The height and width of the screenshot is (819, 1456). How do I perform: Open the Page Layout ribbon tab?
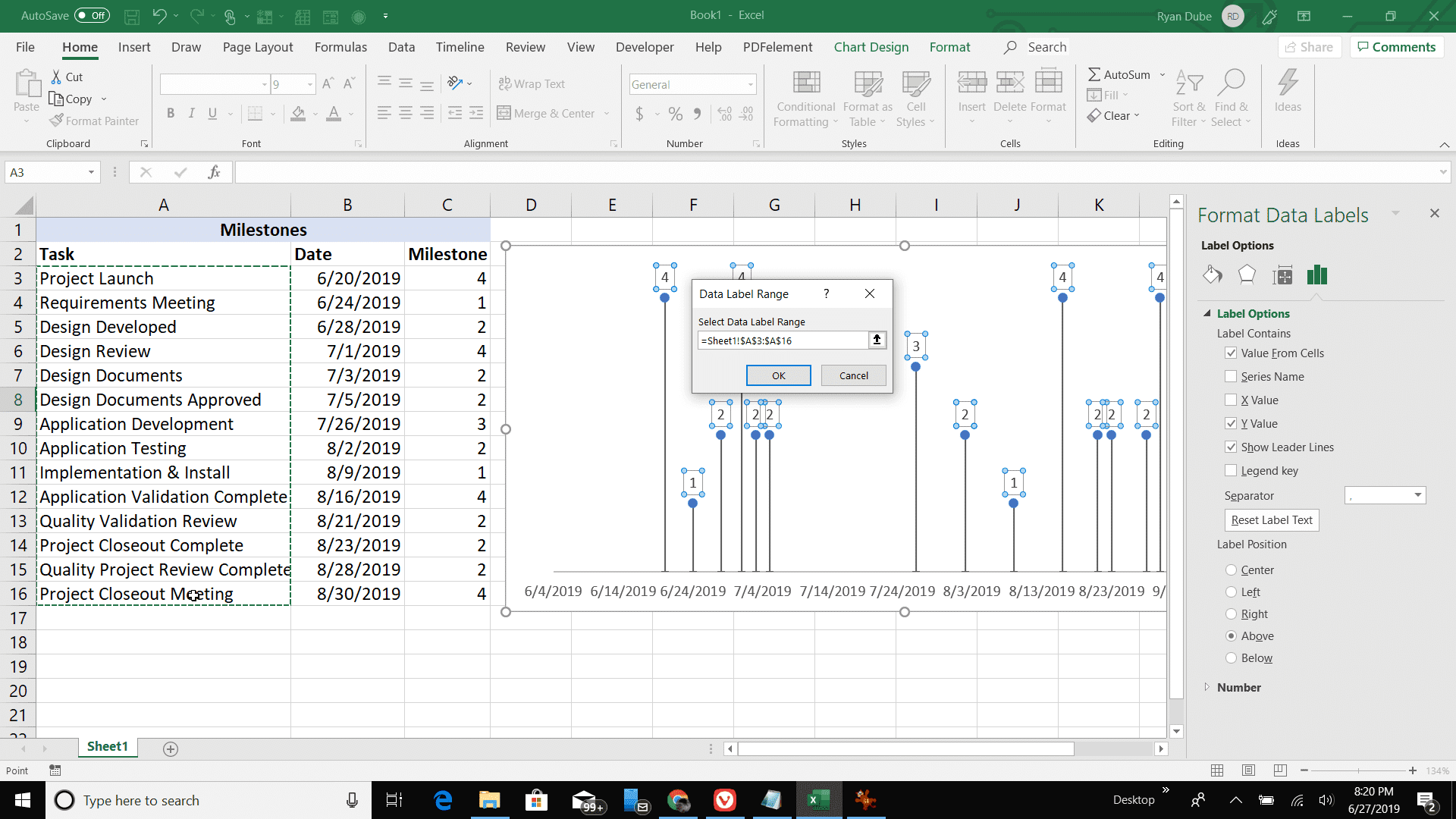(x=258, y=47)
